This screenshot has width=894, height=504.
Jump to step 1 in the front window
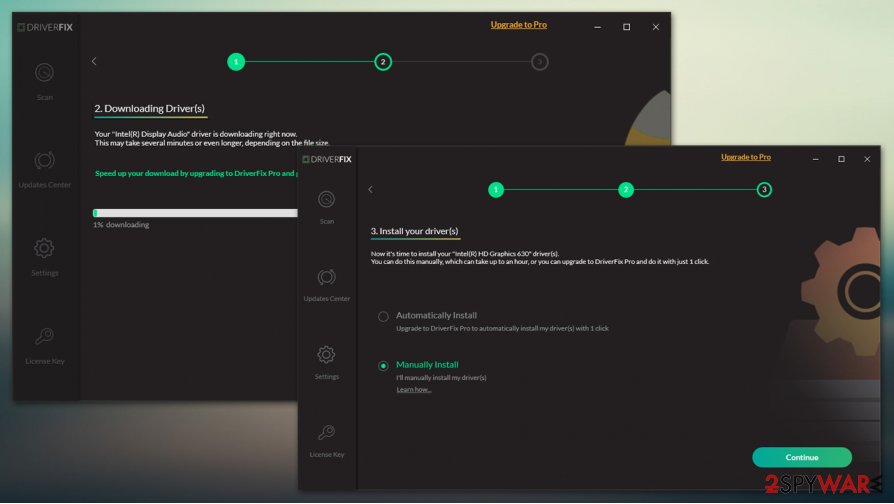(x=496, y=189)
